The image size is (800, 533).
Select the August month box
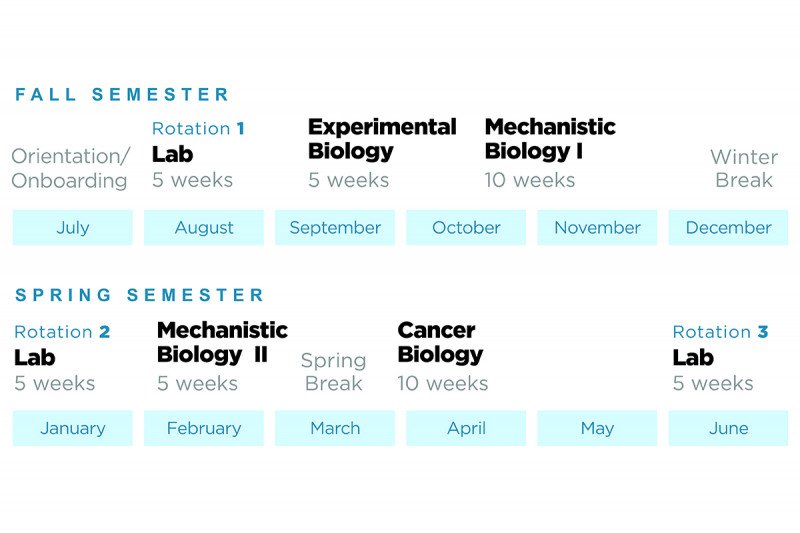(x=203, y=227)
